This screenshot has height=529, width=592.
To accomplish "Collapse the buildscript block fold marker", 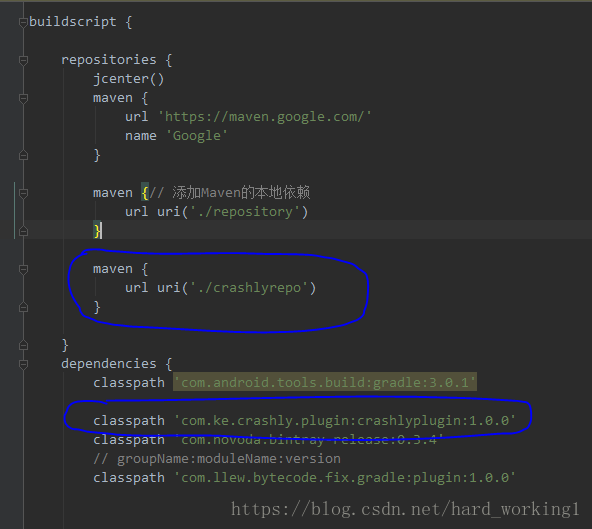I will point(23,22).
